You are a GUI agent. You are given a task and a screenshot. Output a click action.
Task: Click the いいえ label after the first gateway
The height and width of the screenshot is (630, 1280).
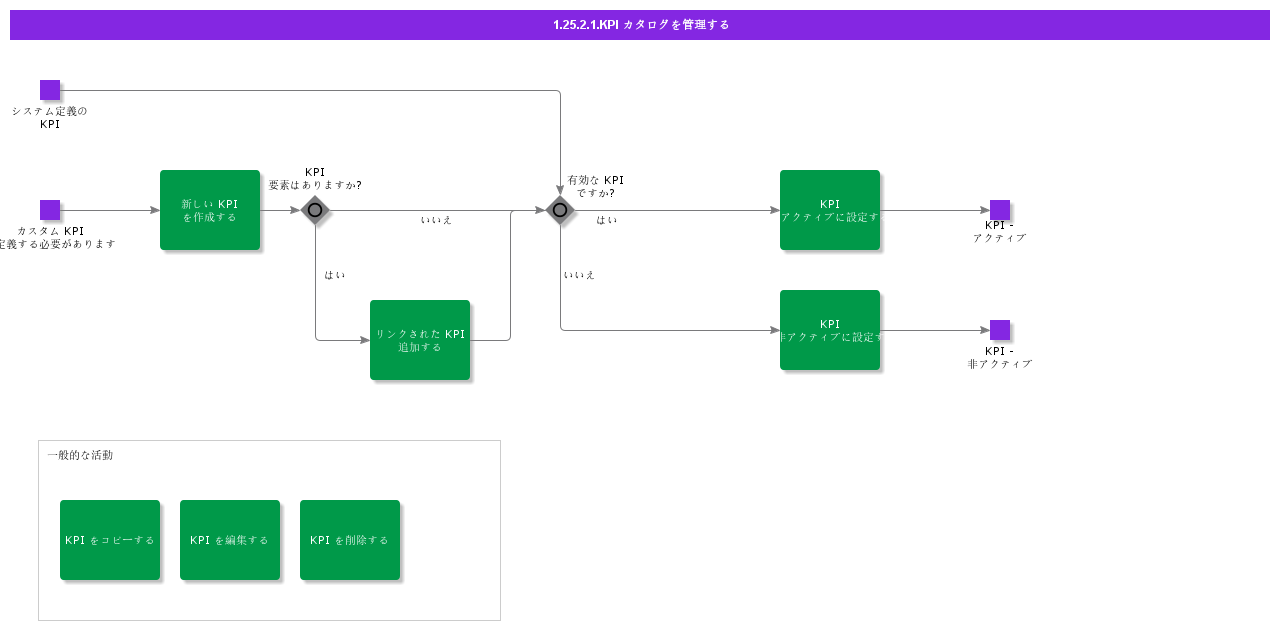(x=436, y=220)
